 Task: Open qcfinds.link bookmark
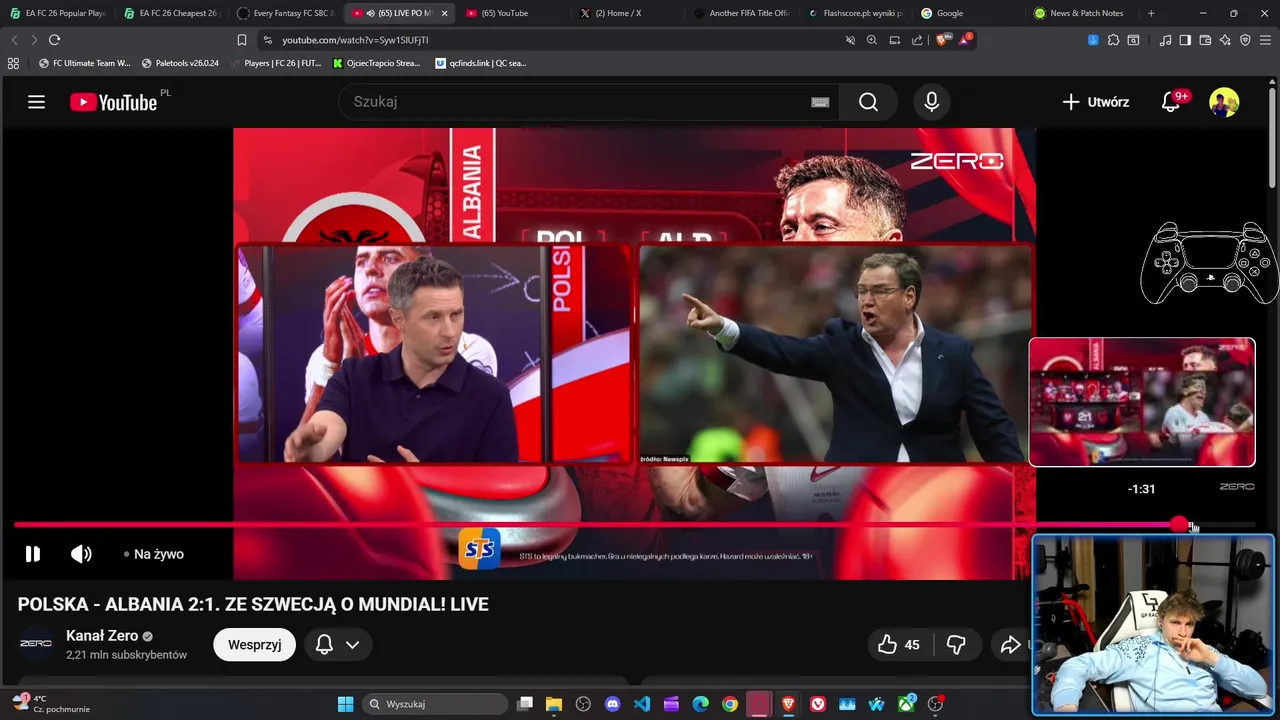[481, 63]
